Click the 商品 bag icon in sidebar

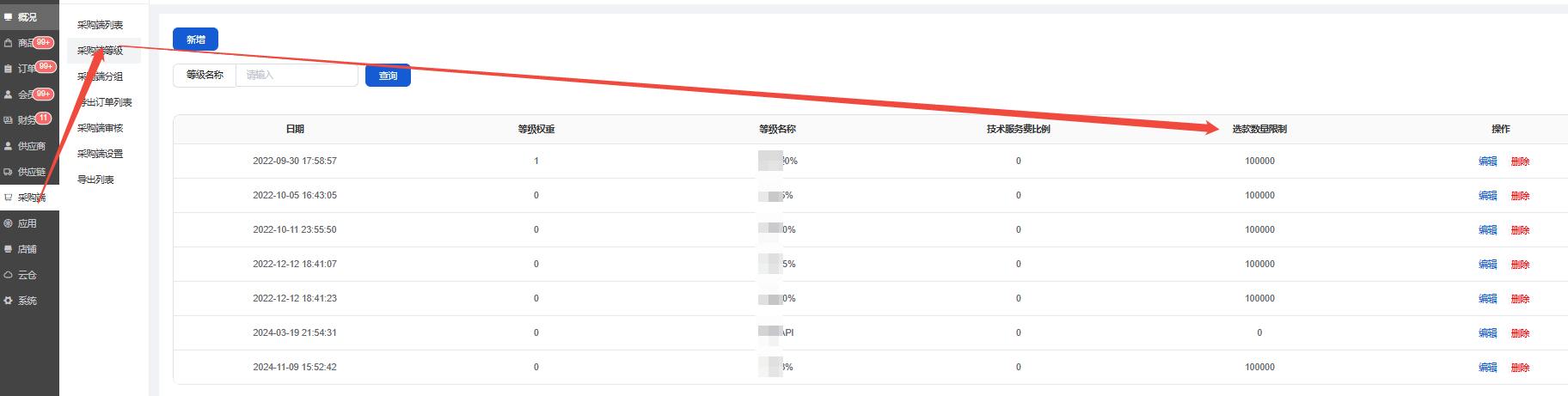[x=9, y=43]
